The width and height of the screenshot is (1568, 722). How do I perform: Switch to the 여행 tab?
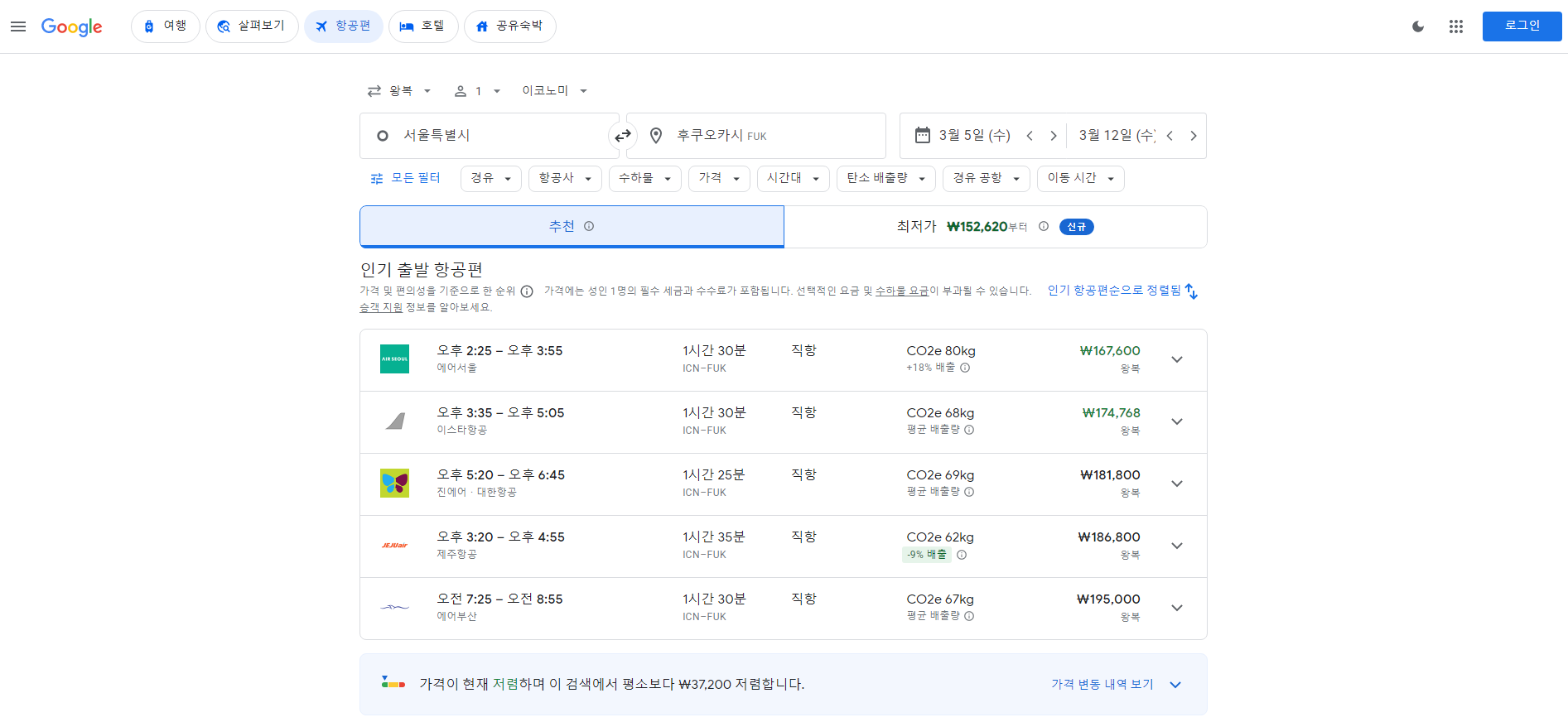(166, 26)
